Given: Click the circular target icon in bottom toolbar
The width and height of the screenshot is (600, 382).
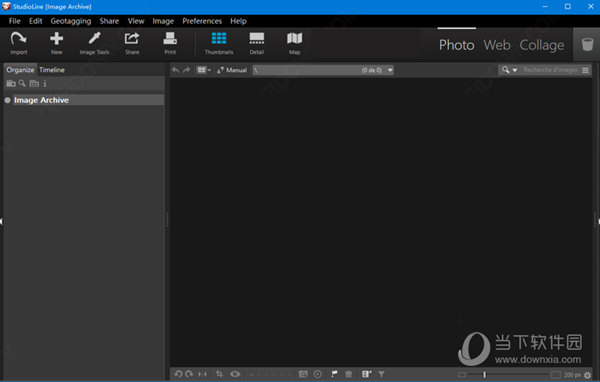Looking at the screenshot, I should click(x=318, y=374).
